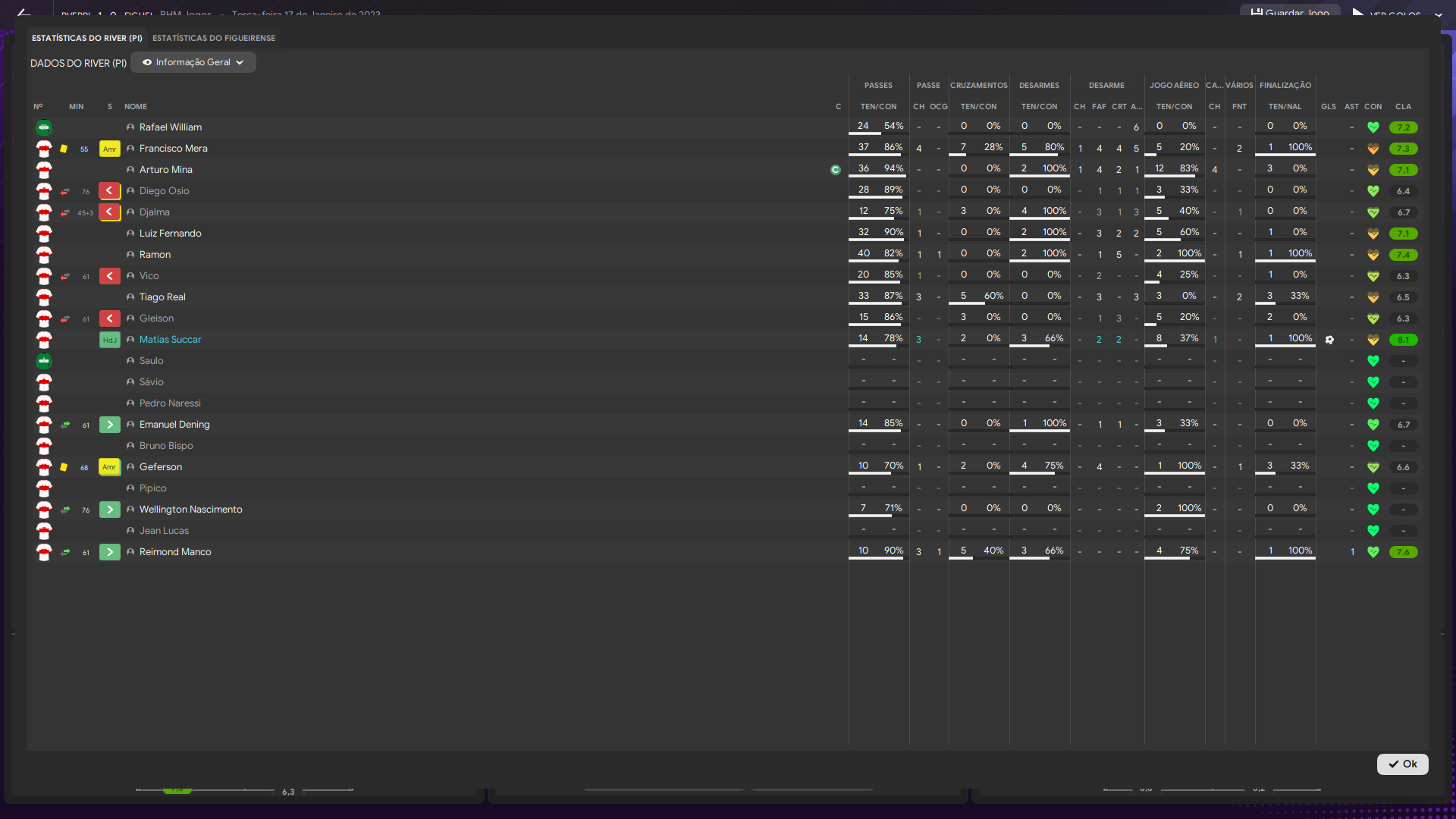This screenshot has width=1456, height=819.
Task: Click Gleison's red substituted-off arrow
Action: 110,318
